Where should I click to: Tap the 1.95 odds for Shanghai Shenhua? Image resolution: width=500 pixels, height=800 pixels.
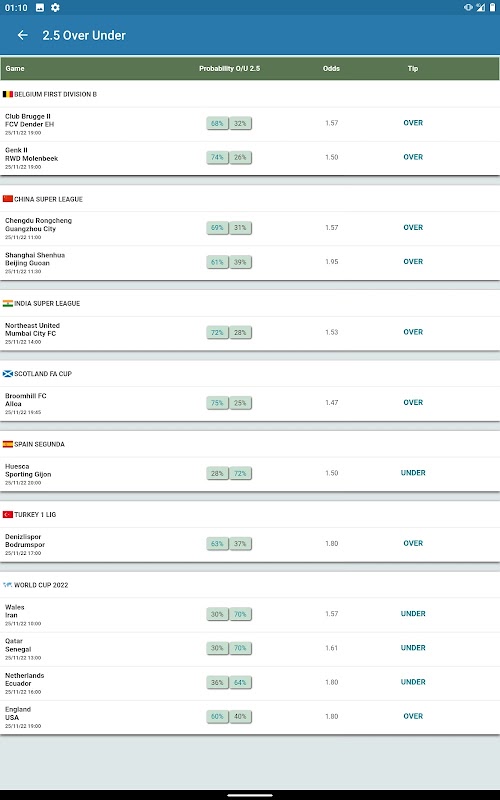[332, 262]
